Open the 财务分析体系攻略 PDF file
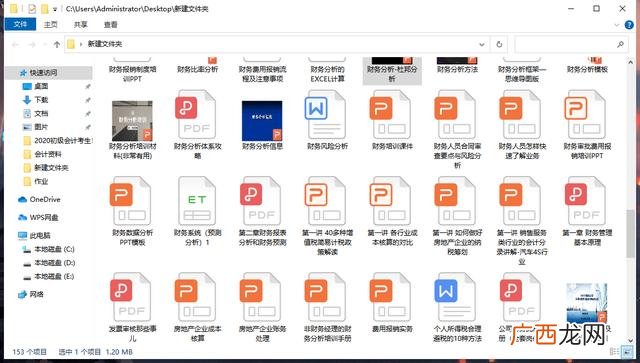Image resolution: width=640 pixels, height=363 pixels. point(197,126)
